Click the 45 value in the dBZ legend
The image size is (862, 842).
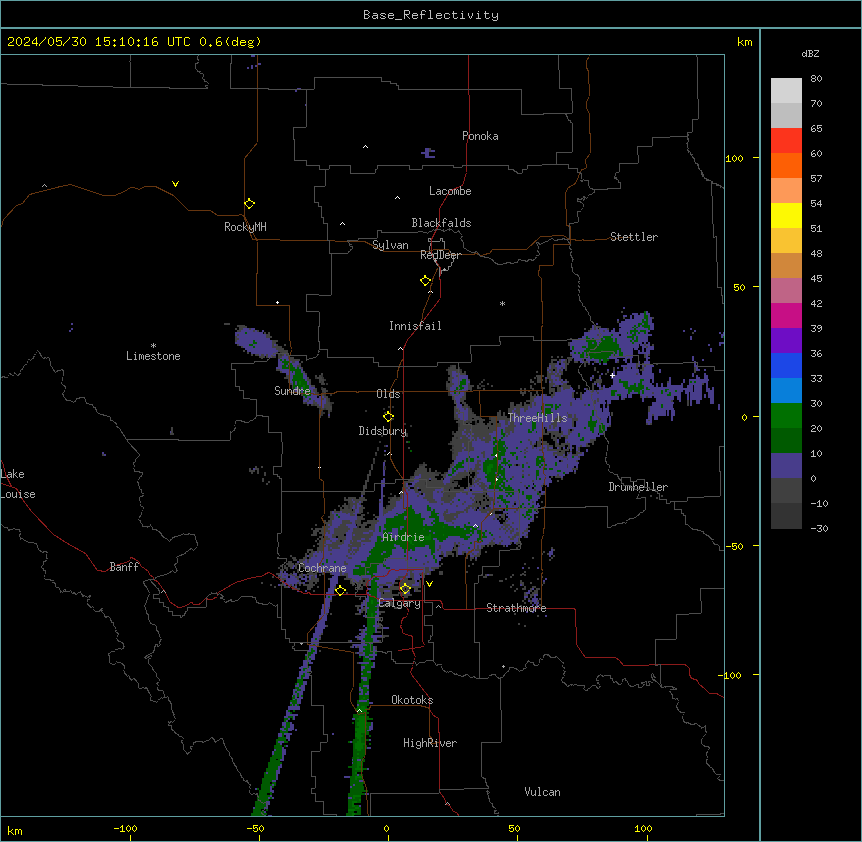click(816, 279)
